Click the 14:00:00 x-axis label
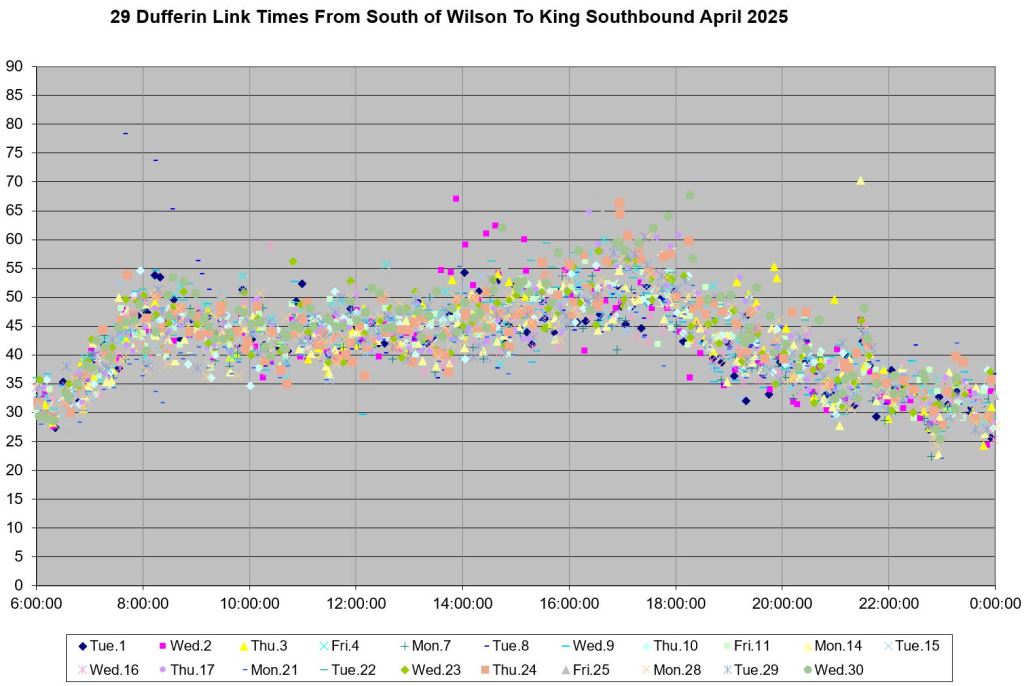The width and height of the screenshot is (1024, 686). pos(462,603)
